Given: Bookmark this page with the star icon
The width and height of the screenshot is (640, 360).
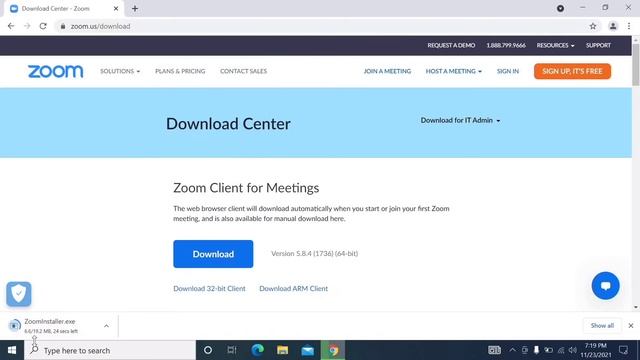Looking at the screenshot, I should [x=593, y=26].
